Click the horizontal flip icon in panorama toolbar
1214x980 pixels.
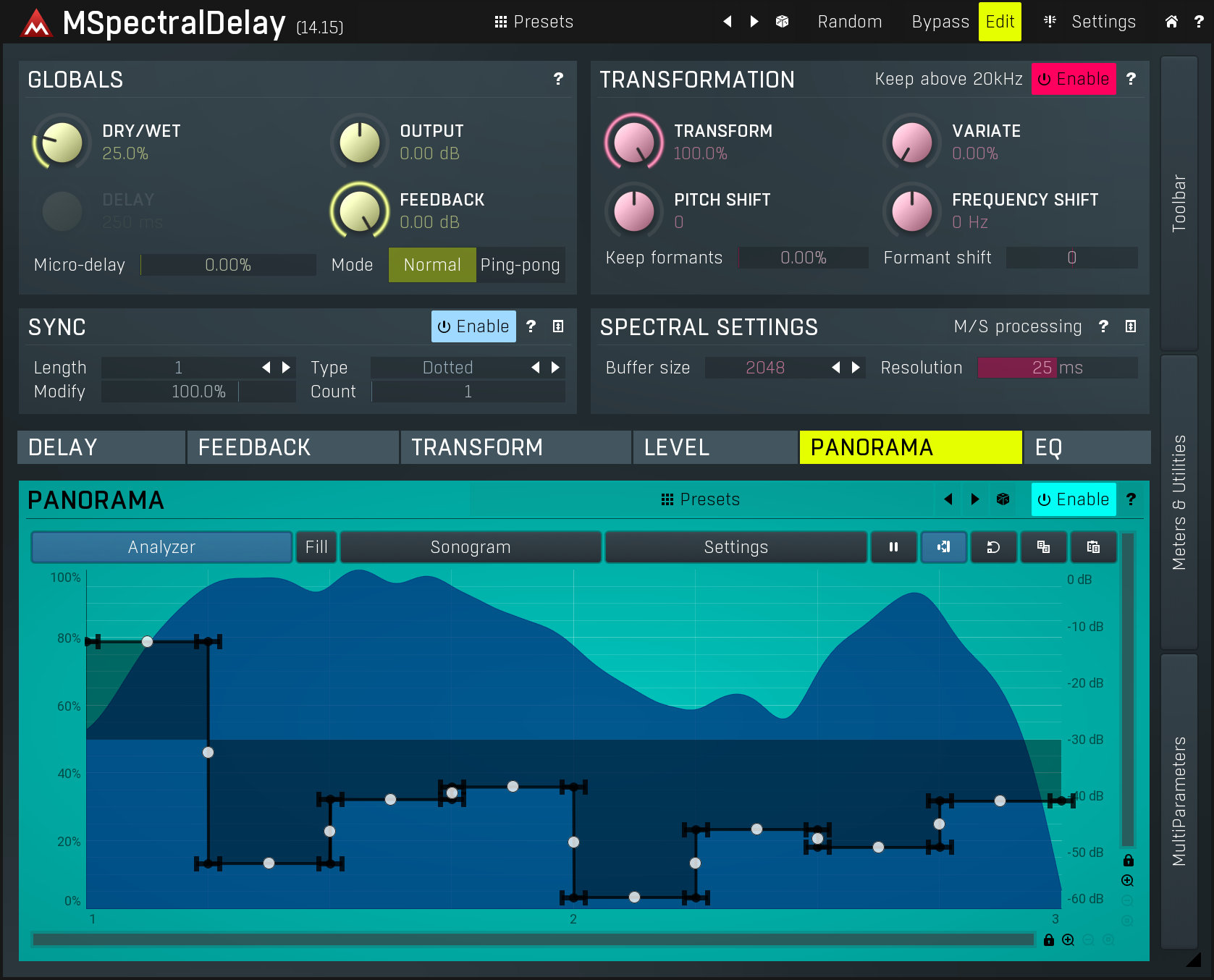pos(943,547)
